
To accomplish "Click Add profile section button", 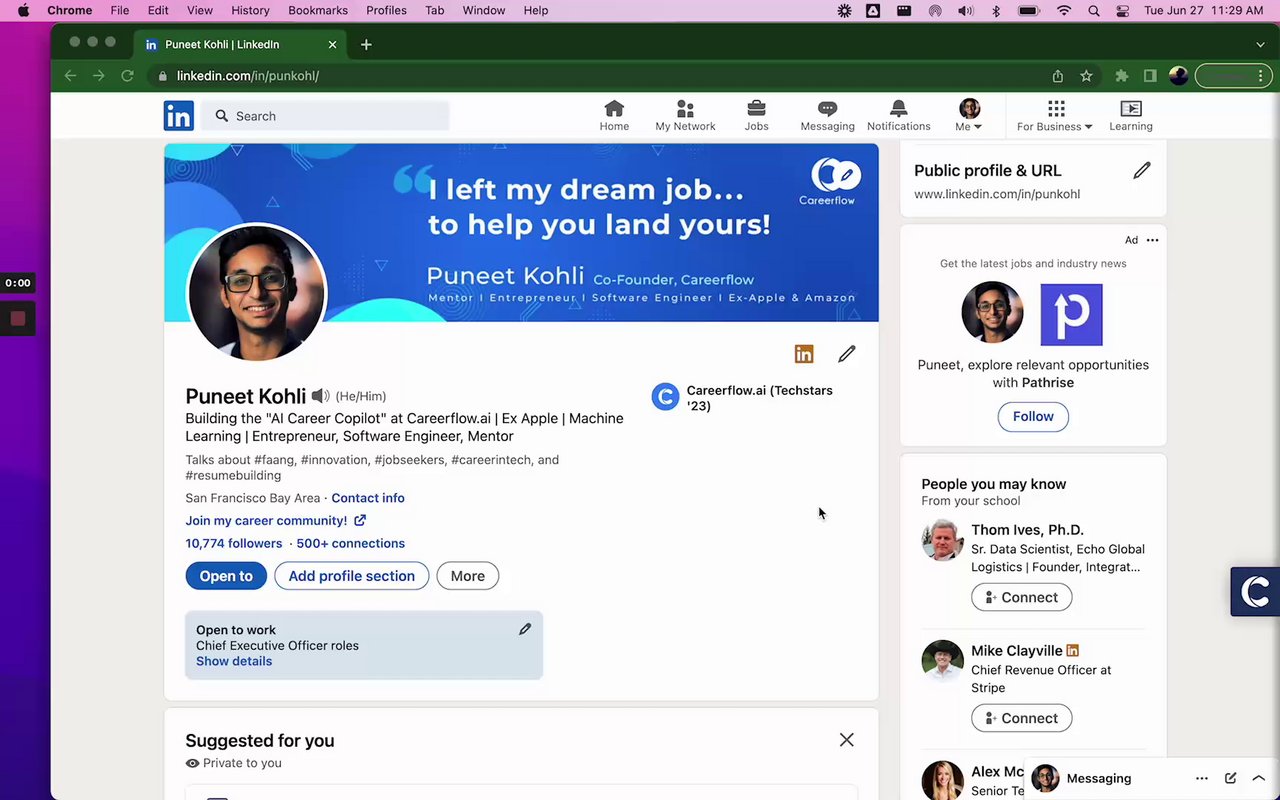I will [x=352, y=576].
